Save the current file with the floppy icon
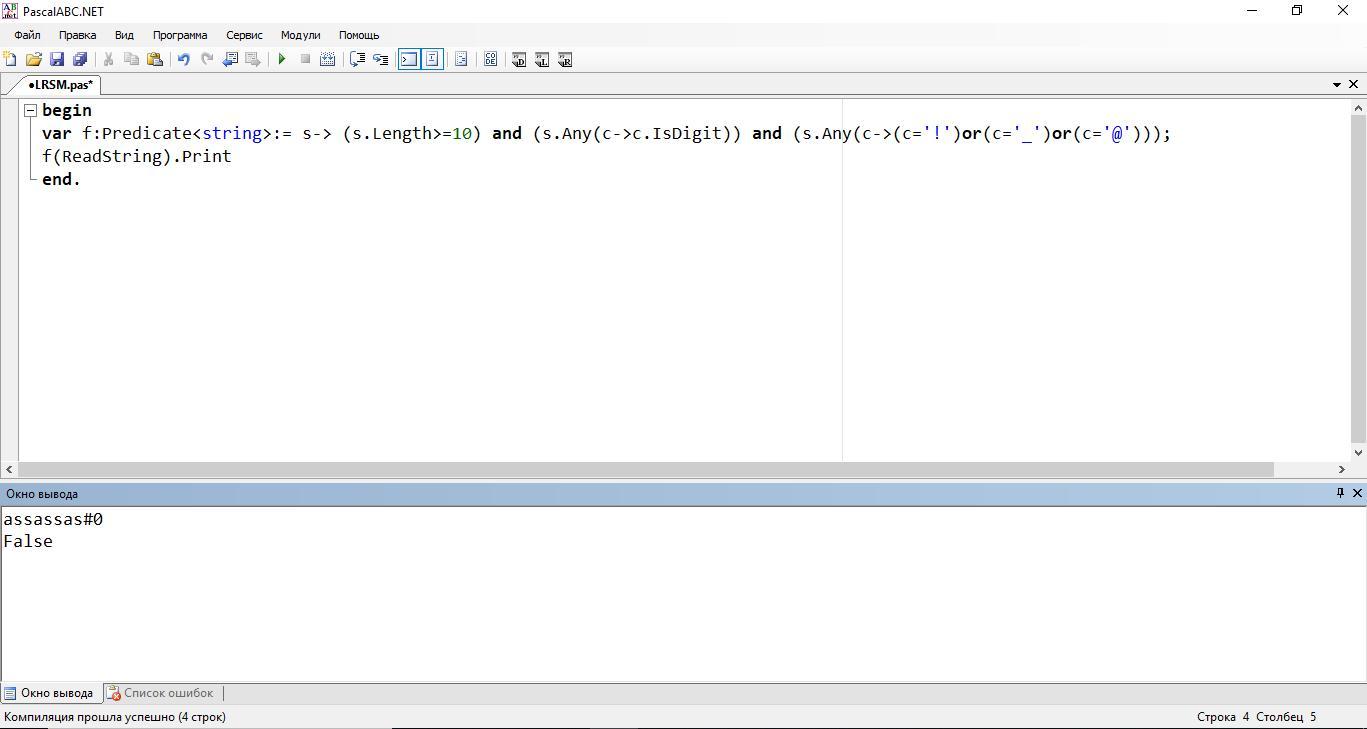 pos(57,60)
